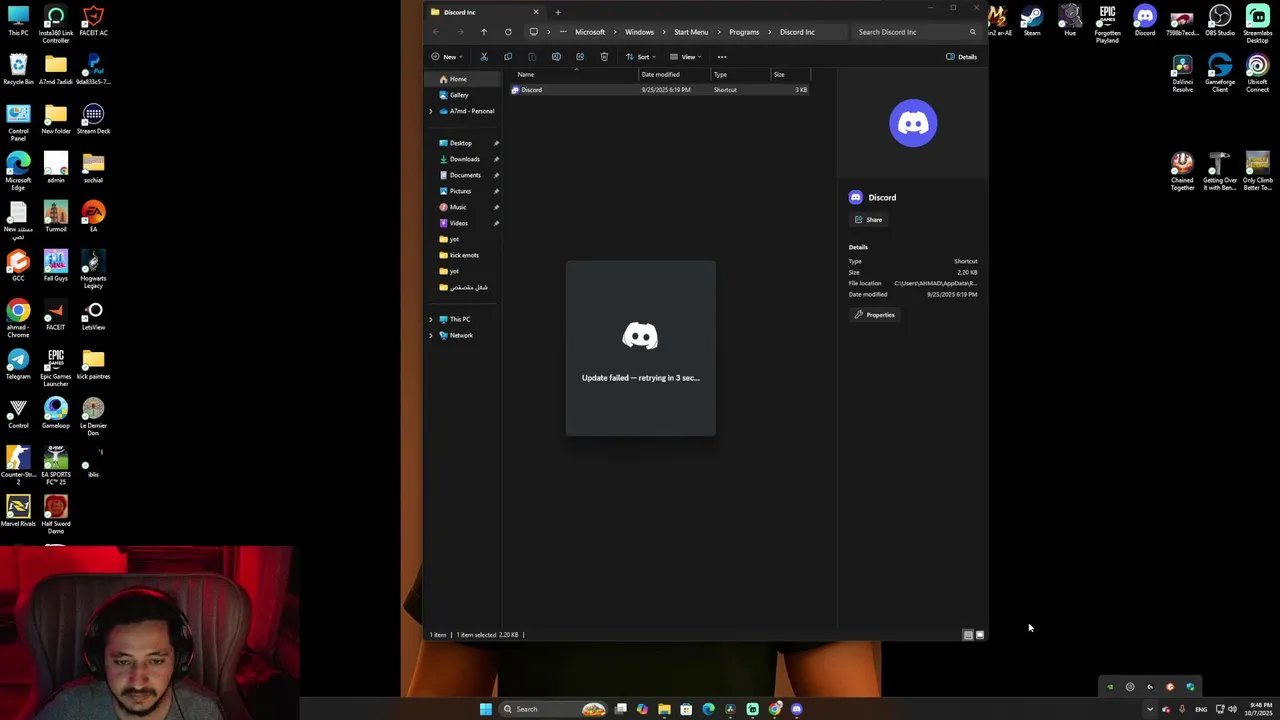
Task: Click the ENG language indicator
Action: click(x=1201, y=709)
